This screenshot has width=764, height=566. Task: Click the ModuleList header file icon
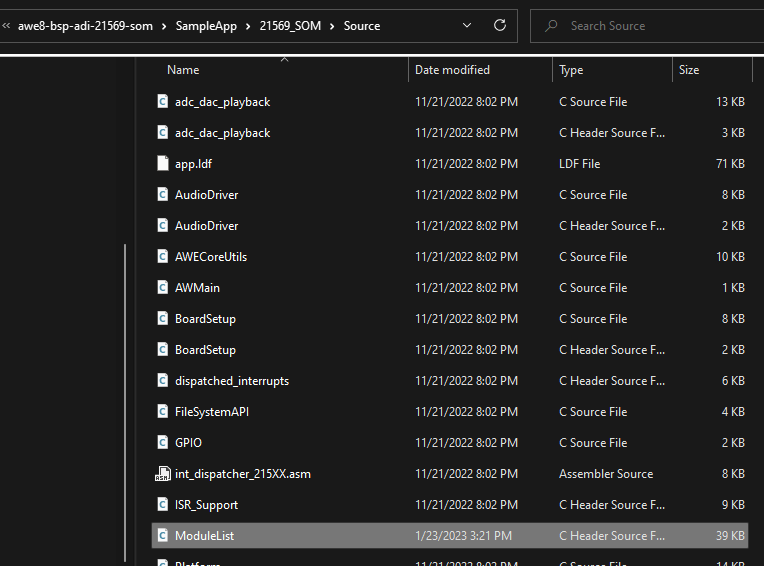click(x=163, y=536)
